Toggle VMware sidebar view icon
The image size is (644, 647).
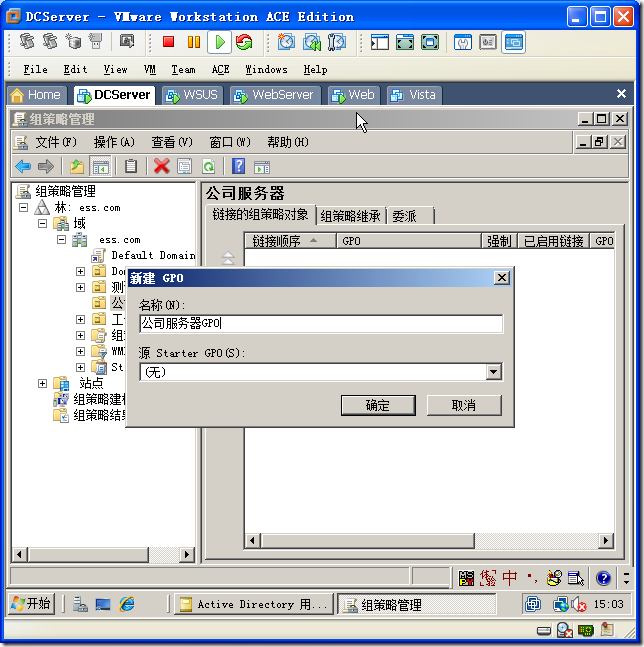tap(380, 42)
